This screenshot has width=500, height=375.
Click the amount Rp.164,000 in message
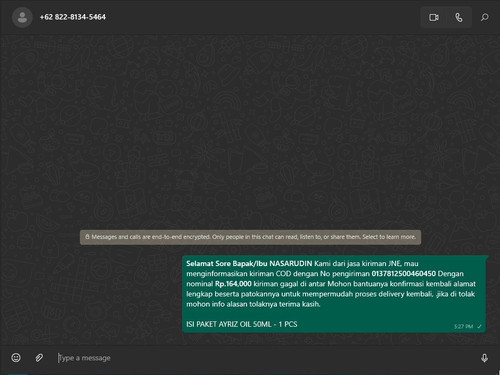click(233, 284)
